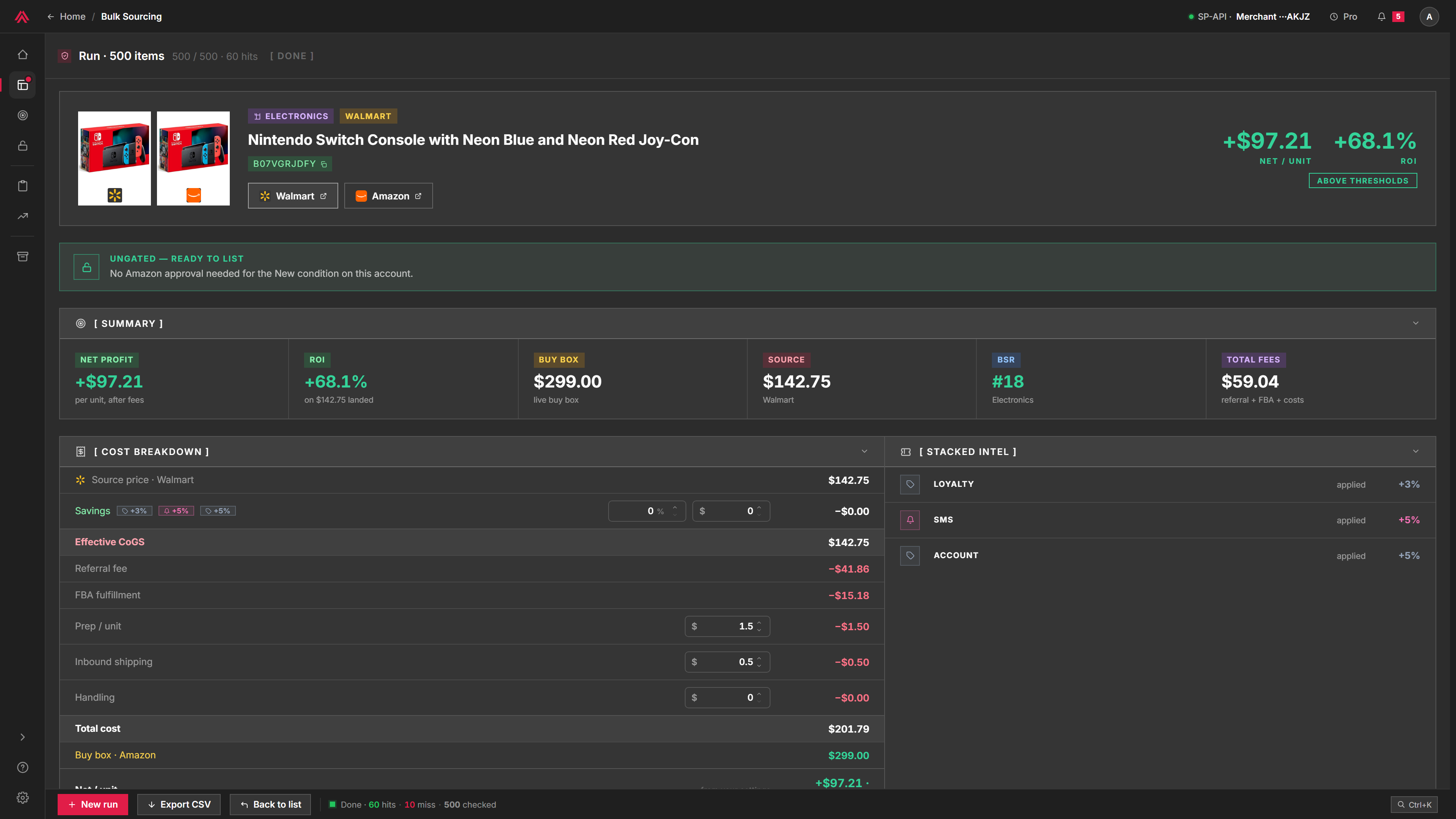Open the product on Amazon
The height and width of the screenshot is (819, 1456).
pyautogui.click(x=388, y=196)
